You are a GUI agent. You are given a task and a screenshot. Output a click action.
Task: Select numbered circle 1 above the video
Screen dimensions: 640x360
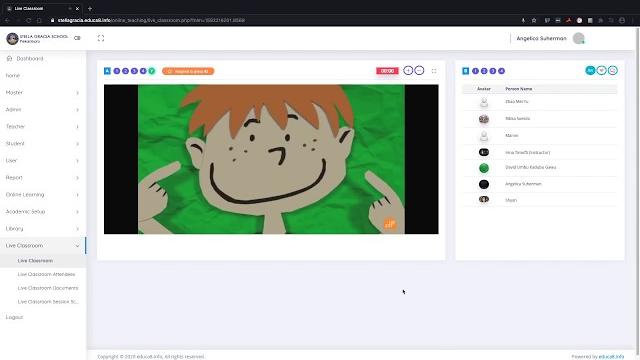coord(117,71)
